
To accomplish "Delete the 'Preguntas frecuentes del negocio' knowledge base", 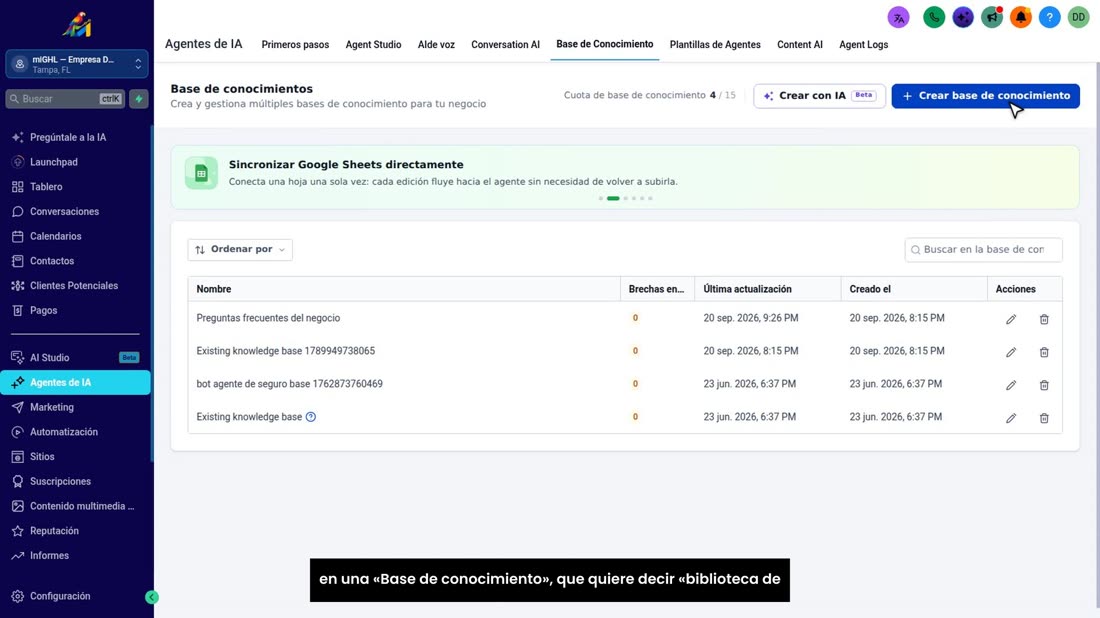I will [1044, 319].
